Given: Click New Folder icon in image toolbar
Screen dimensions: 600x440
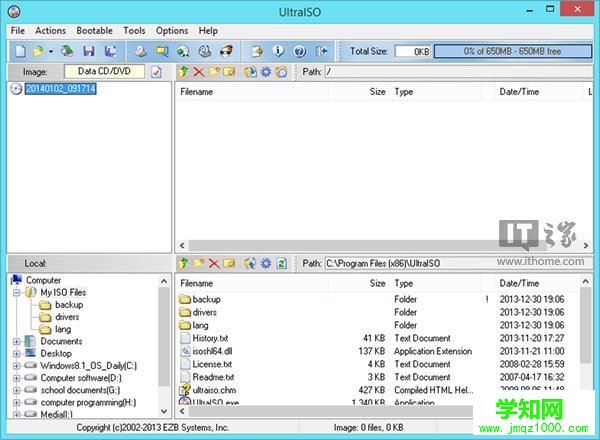Looking at the screenshot, I should 214,72.
